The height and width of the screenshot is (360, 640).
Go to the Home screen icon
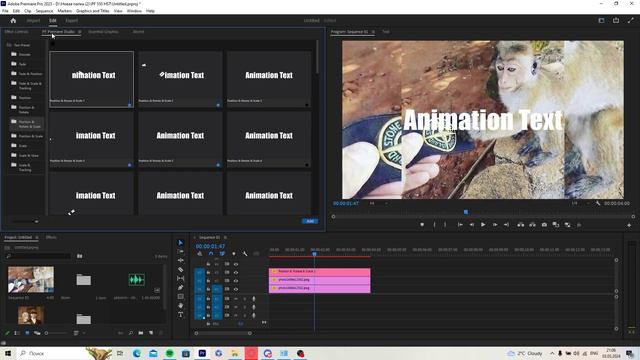[13, 20]
